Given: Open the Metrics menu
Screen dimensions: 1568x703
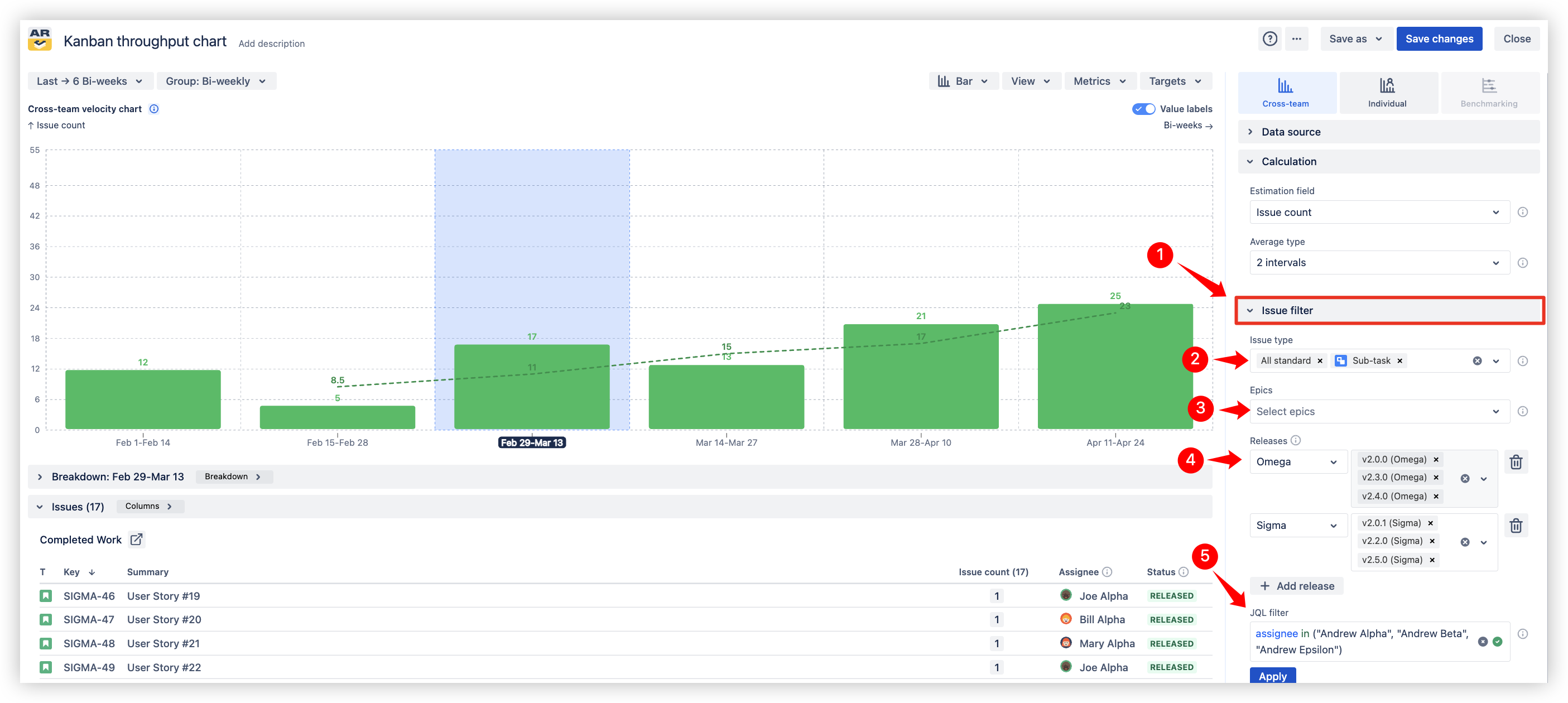Looking at the screenshot, I should coord(1099,81).
